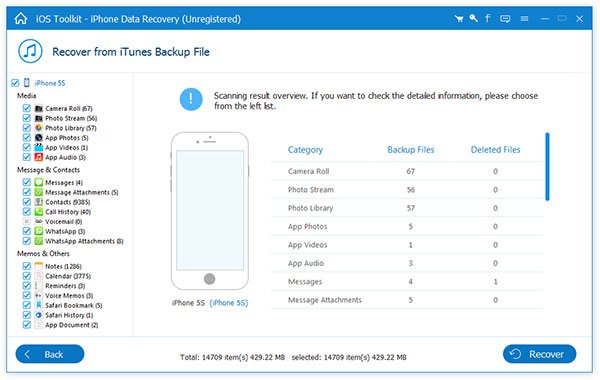Sort by Deleted Files column header
The image size is (600, 380).
pyautogui.click(x=495, y=150)
